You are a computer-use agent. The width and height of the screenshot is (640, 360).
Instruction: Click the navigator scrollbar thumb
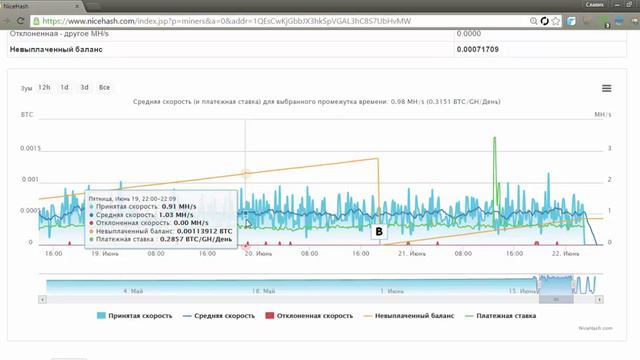556,300
